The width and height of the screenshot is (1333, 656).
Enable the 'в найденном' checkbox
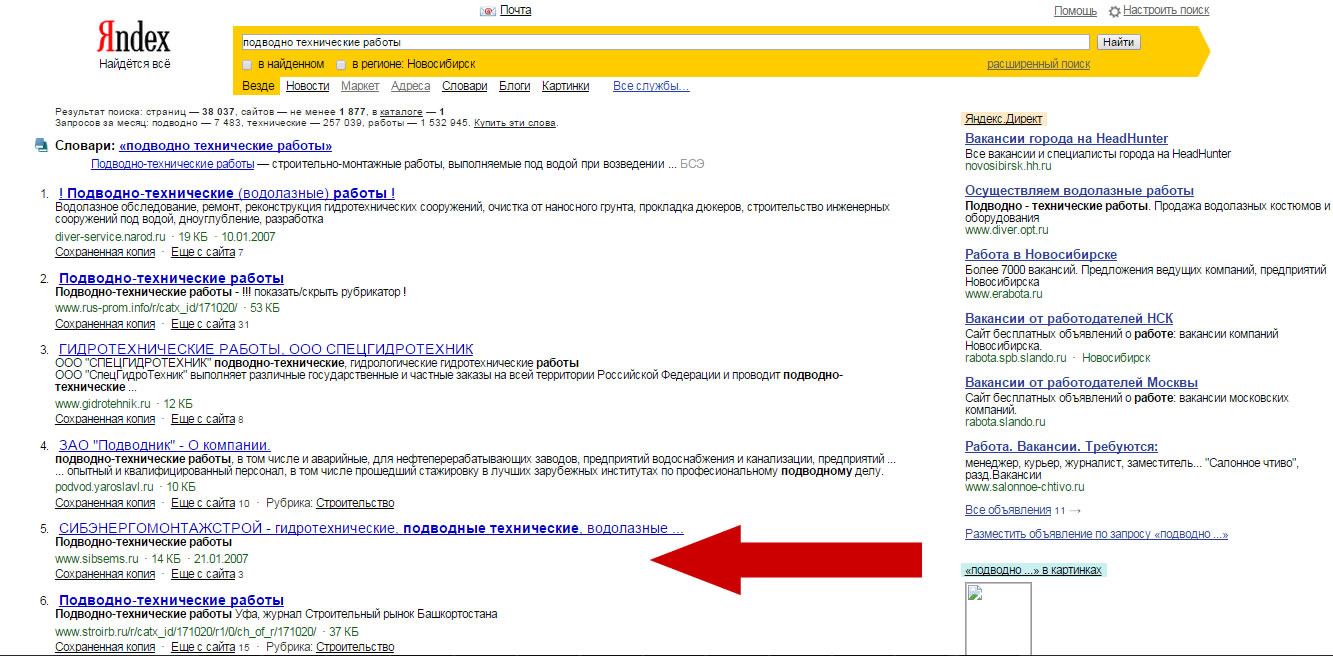(x=247, y=64)
